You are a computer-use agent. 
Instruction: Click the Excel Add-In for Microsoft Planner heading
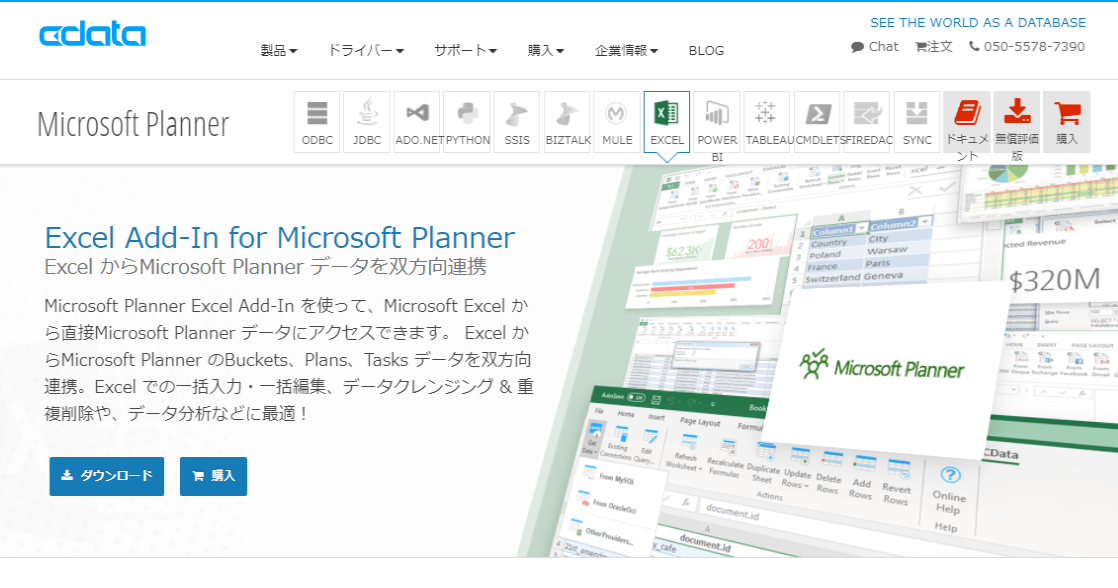[x=280, y=237]
